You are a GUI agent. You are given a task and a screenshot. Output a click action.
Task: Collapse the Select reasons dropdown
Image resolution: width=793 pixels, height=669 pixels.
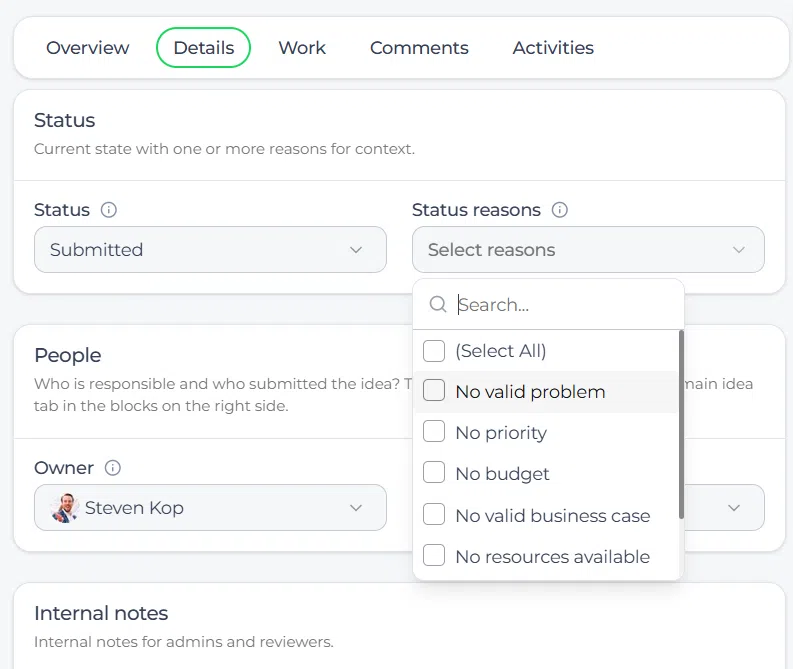588,250
